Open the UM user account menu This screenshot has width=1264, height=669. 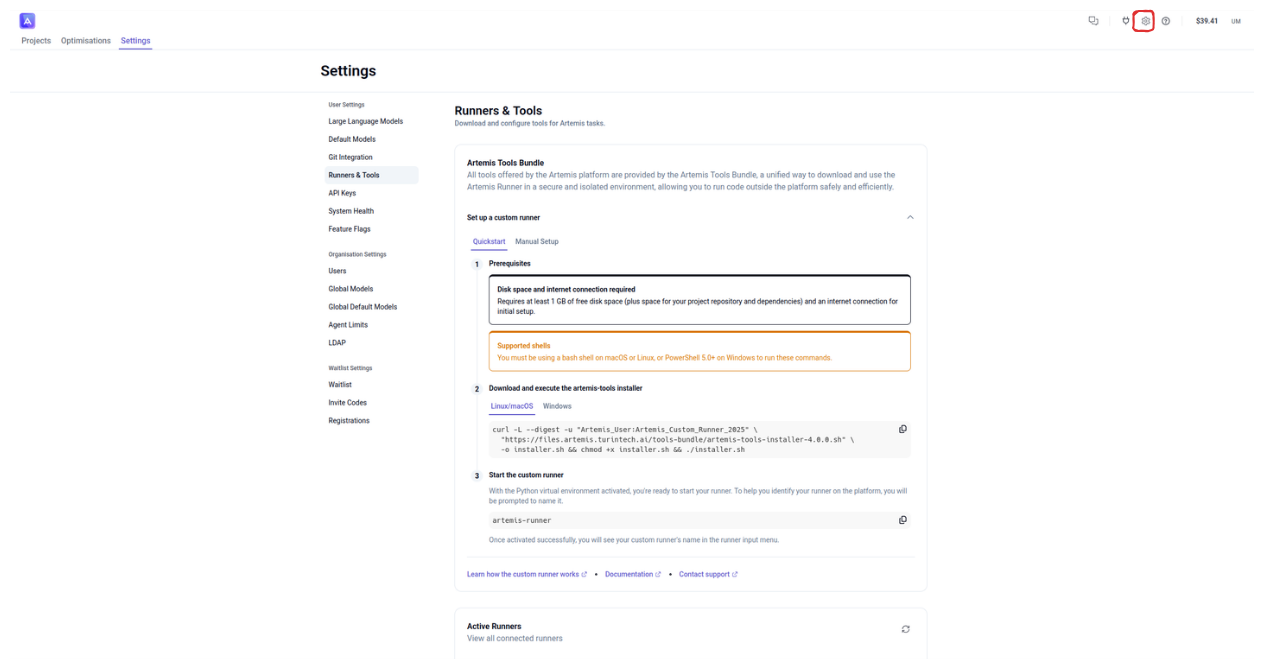(1236, 21)
